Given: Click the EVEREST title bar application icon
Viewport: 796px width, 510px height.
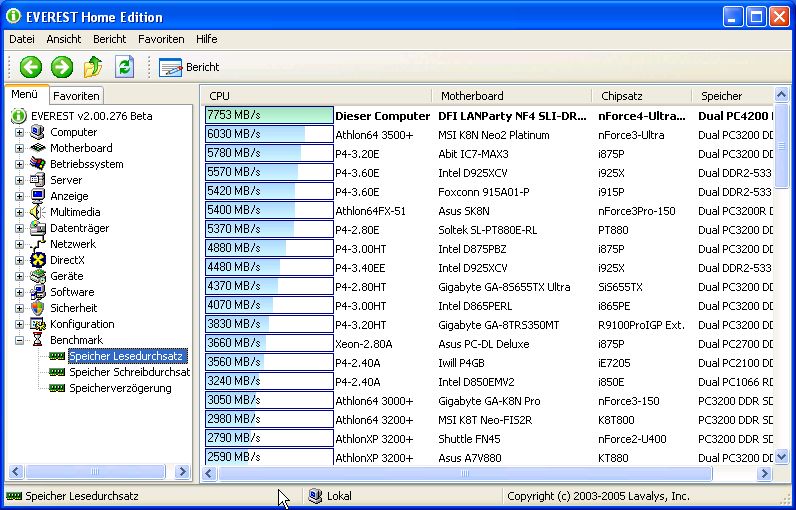Looking at the screenshot, I should (13, 16).
